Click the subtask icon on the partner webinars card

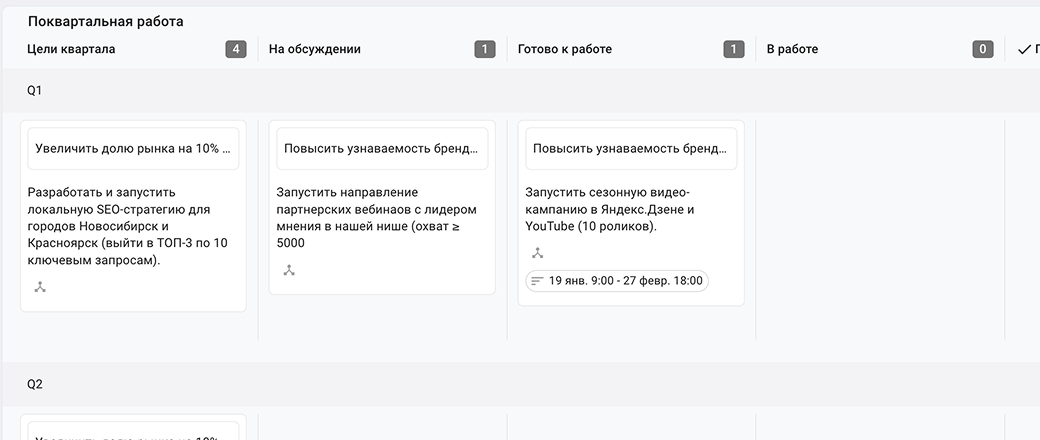pyautogui.click(x=289, y=270)
